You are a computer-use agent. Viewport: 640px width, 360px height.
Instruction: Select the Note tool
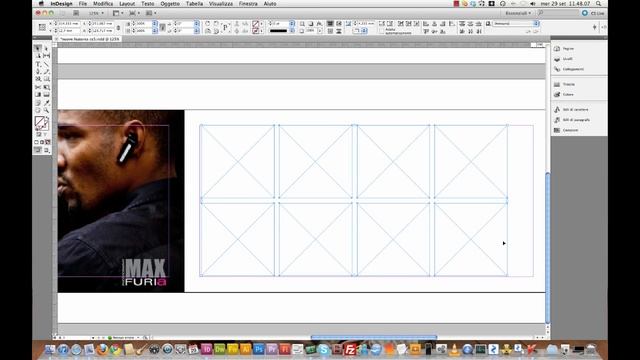pyautogui.click(x=38, y=103)
